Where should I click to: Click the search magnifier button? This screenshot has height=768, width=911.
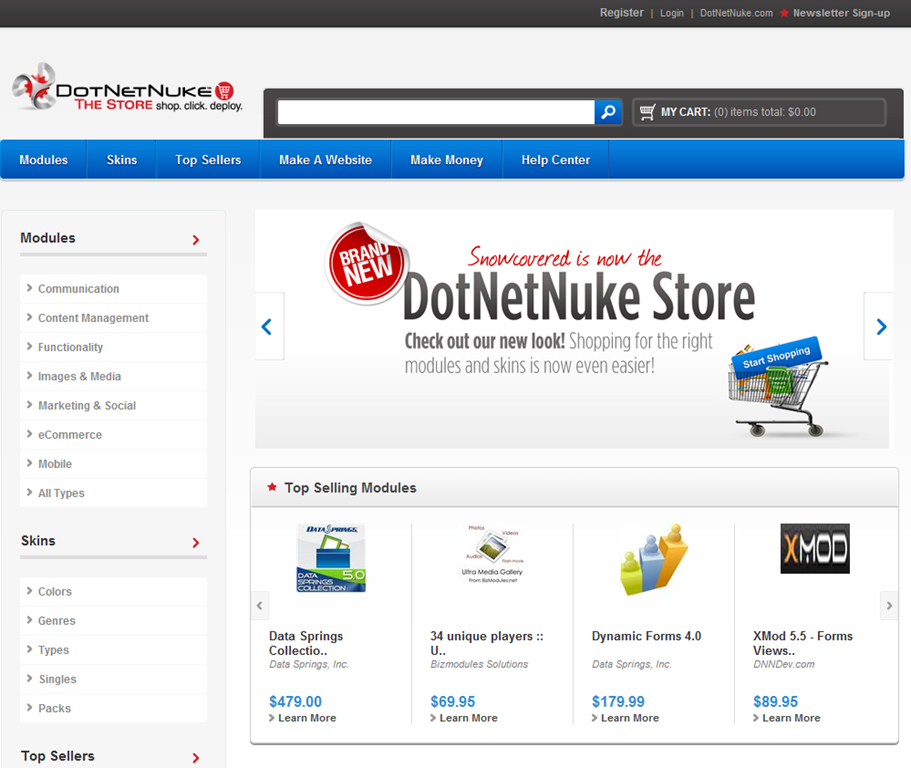pyautogui.click(x=608, y=112)
